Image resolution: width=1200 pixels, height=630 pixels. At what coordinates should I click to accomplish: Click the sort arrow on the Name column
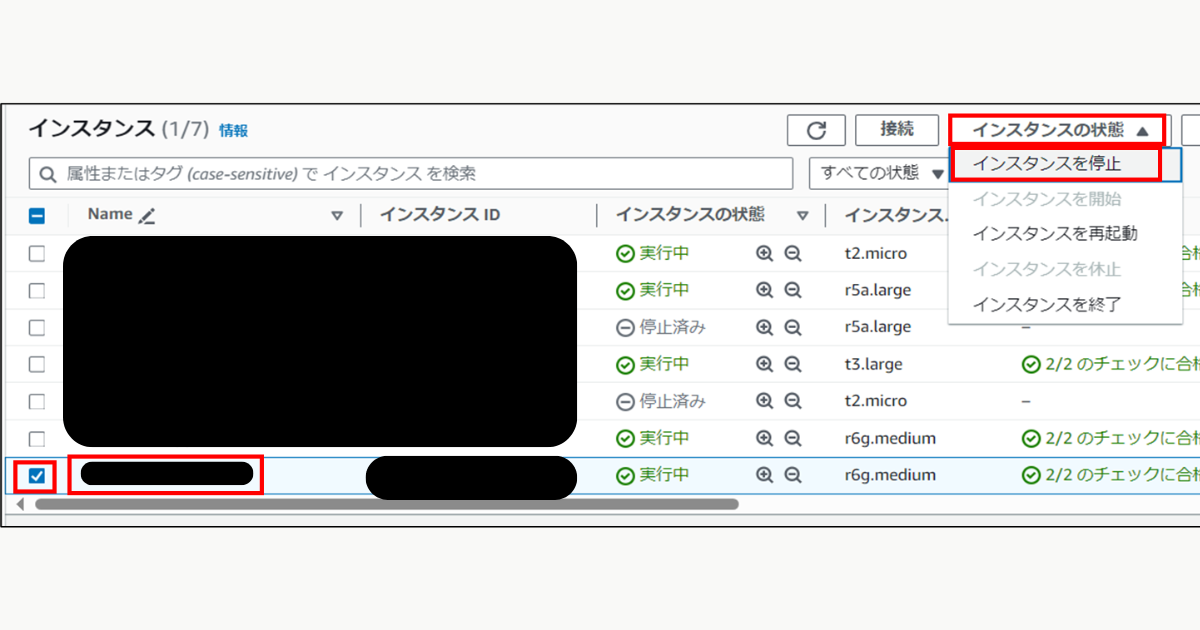pyautogui.click(x=339, y=213)
